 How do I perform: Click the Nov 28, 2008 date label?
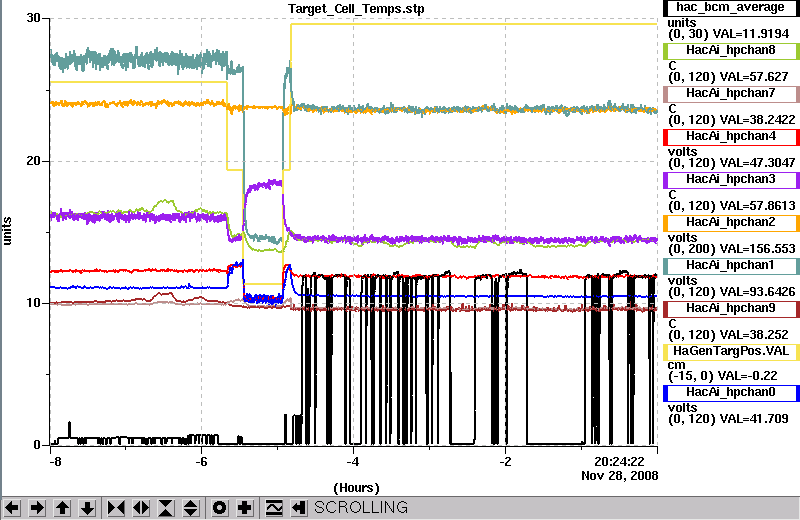tap(619, 476)
